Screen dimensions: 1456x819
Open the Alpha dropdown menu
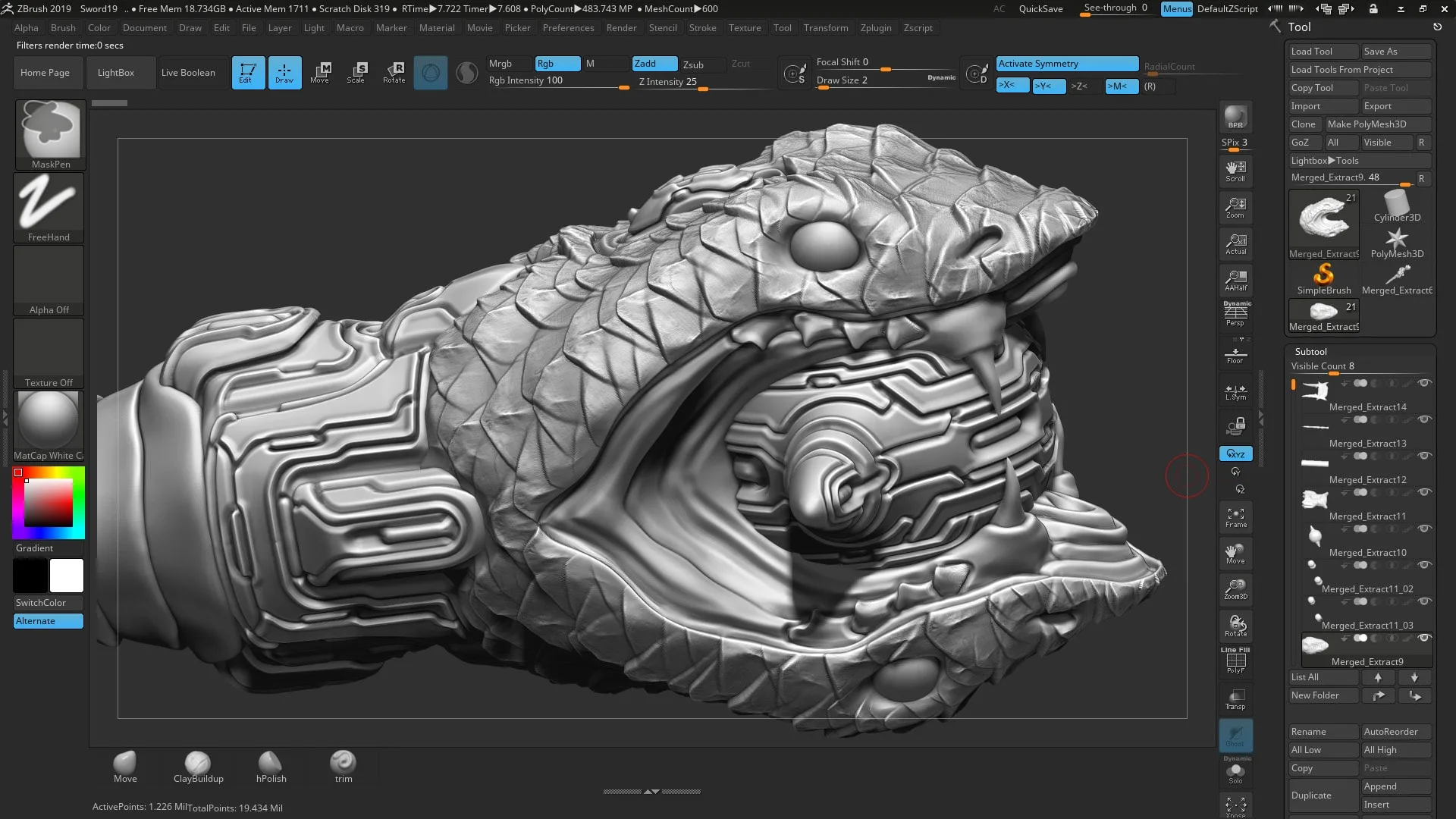25,27
